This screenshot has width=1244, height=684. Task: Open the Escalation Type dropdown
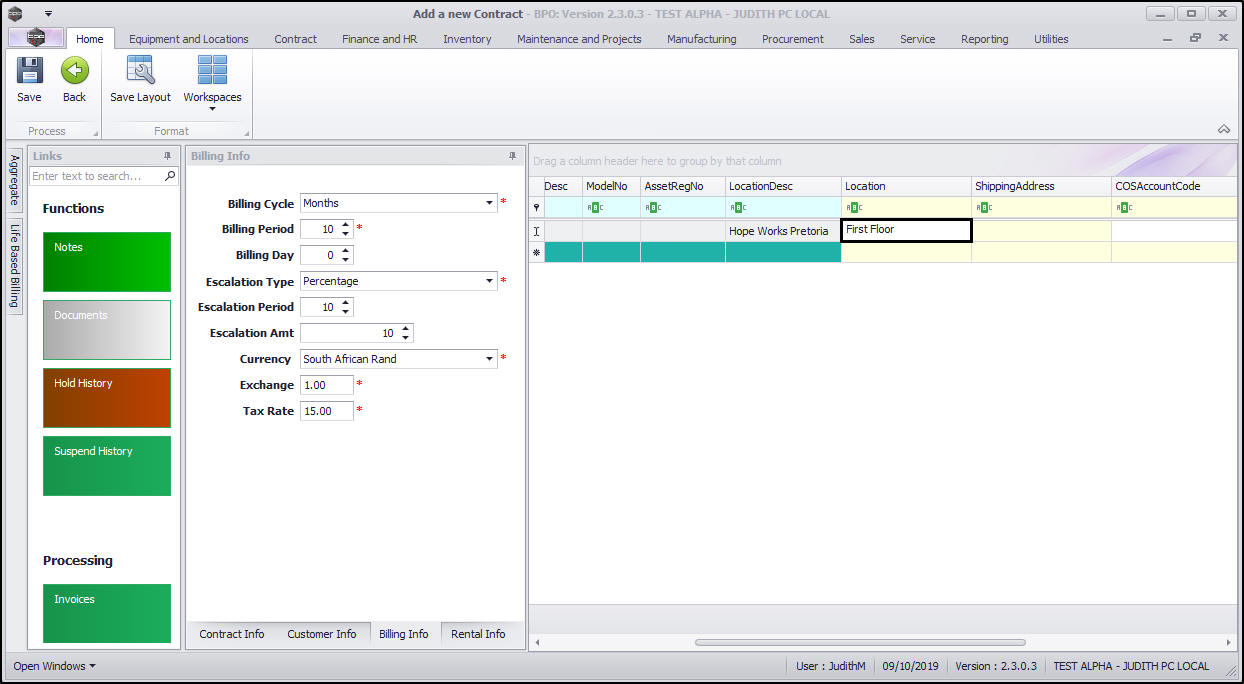coord(490,281)
